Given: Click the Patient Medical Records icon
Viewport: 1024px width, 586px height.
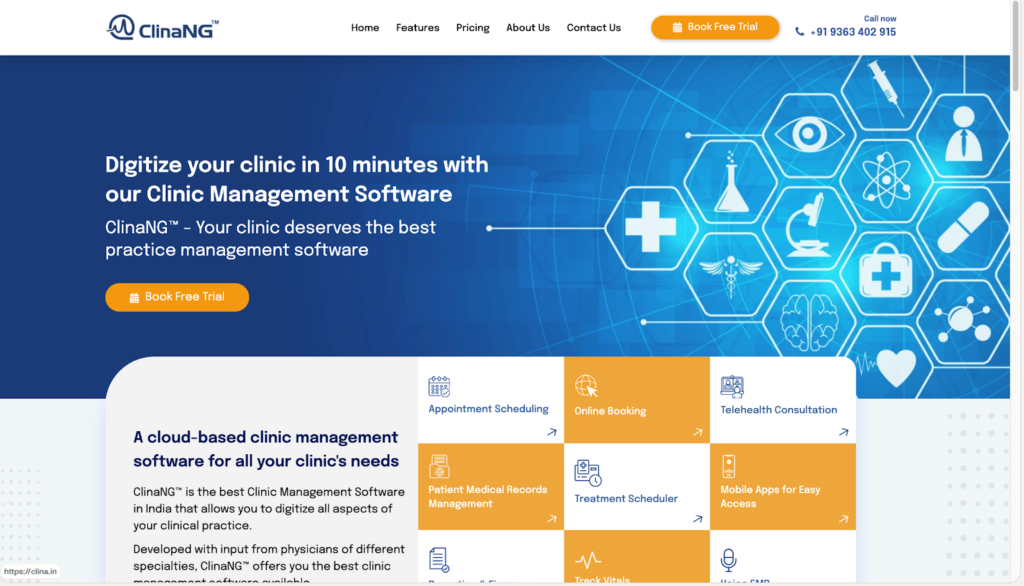Looking at the screenshot, I should pyautogui.click(x=439, y=467).
